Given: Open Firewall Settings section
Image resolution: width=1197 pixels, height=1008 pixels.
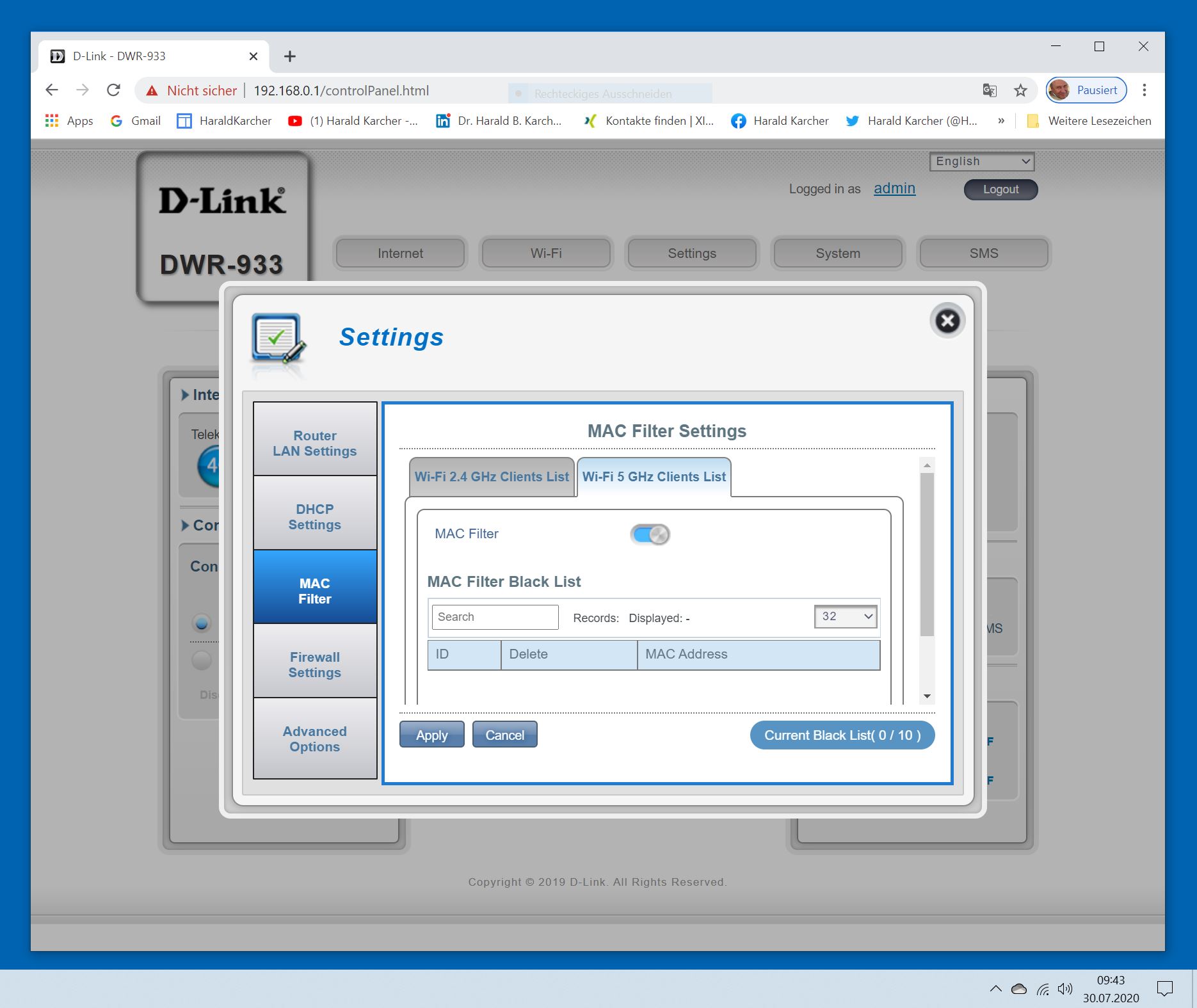Looking at the screenshot, I should tap(315, 660).
